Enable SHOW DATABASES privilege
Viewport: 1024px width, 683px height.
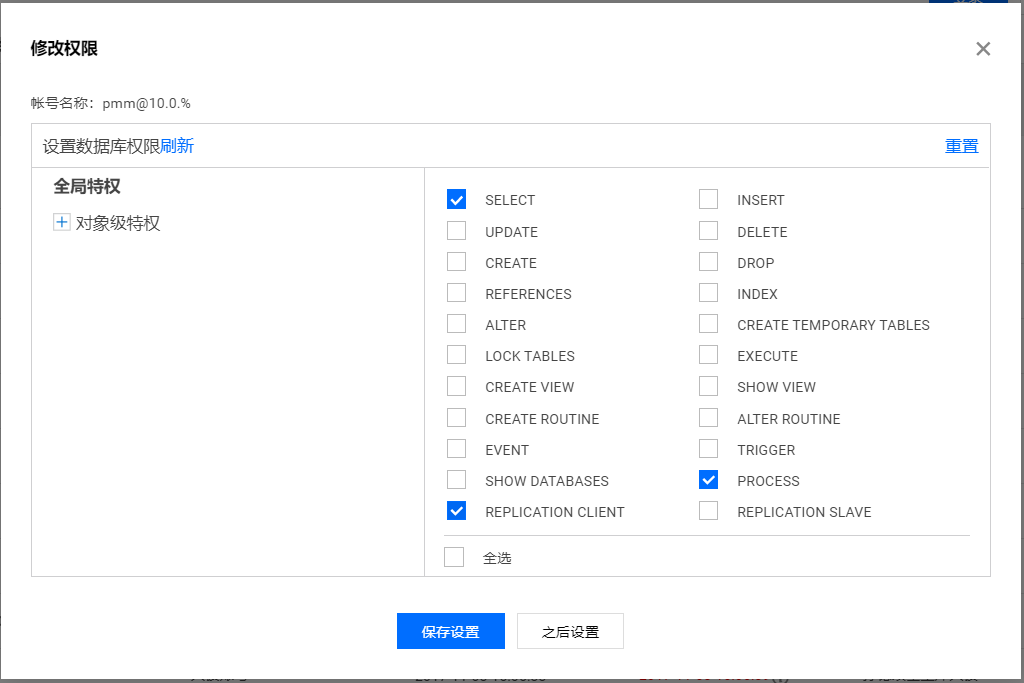(457, 481)
